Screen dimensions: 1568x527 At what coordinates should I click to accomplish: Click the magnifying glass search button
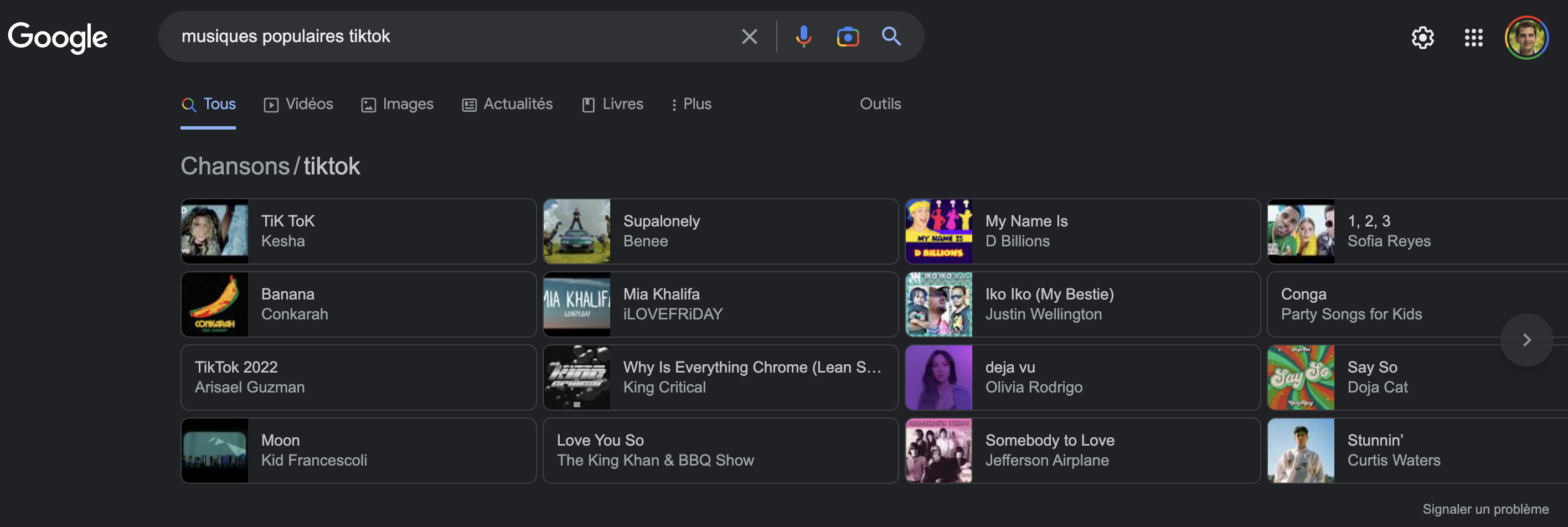[891, 37]
